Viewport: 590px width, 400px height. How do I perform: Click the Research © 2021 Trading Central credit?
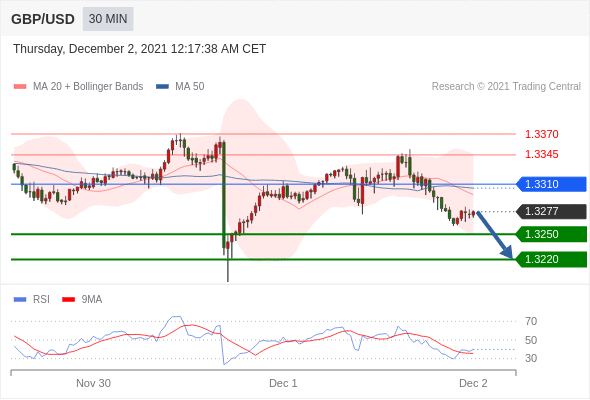(x=506, y=87)
